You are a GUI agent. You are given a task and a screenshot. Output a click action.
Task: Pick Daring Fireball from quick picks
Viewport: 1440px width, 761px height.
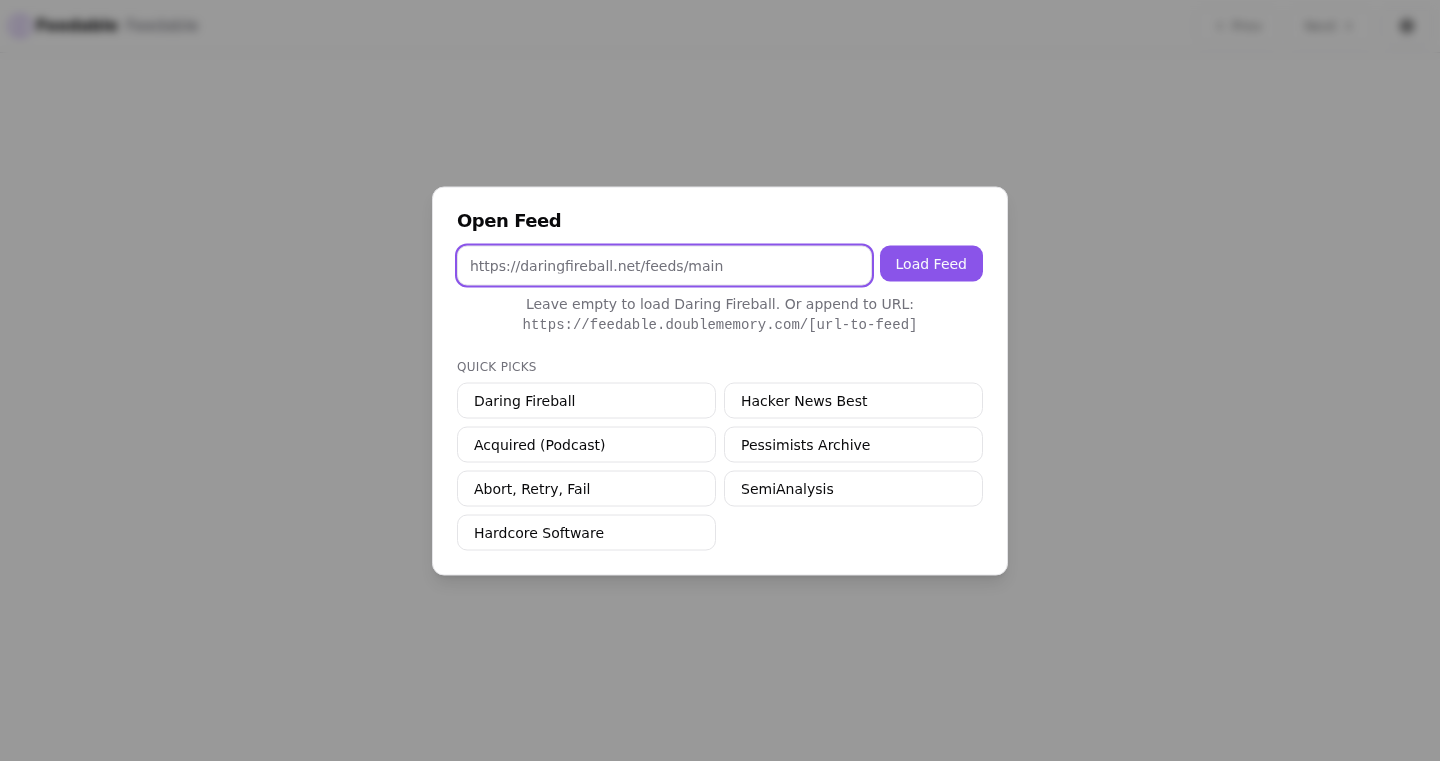tap(586, 401)
